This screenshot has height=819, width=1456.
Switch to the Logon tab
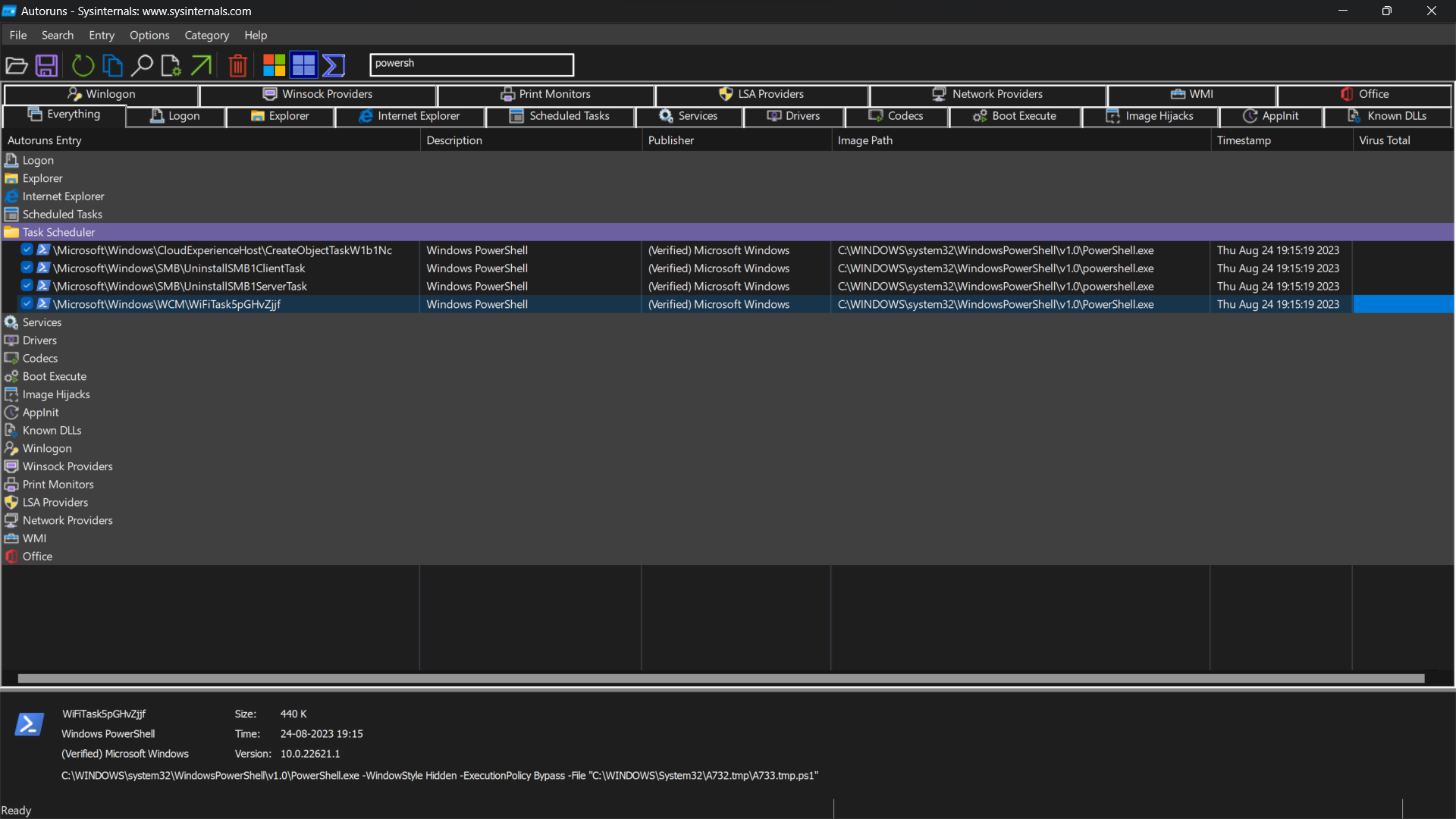pos(175,116)
